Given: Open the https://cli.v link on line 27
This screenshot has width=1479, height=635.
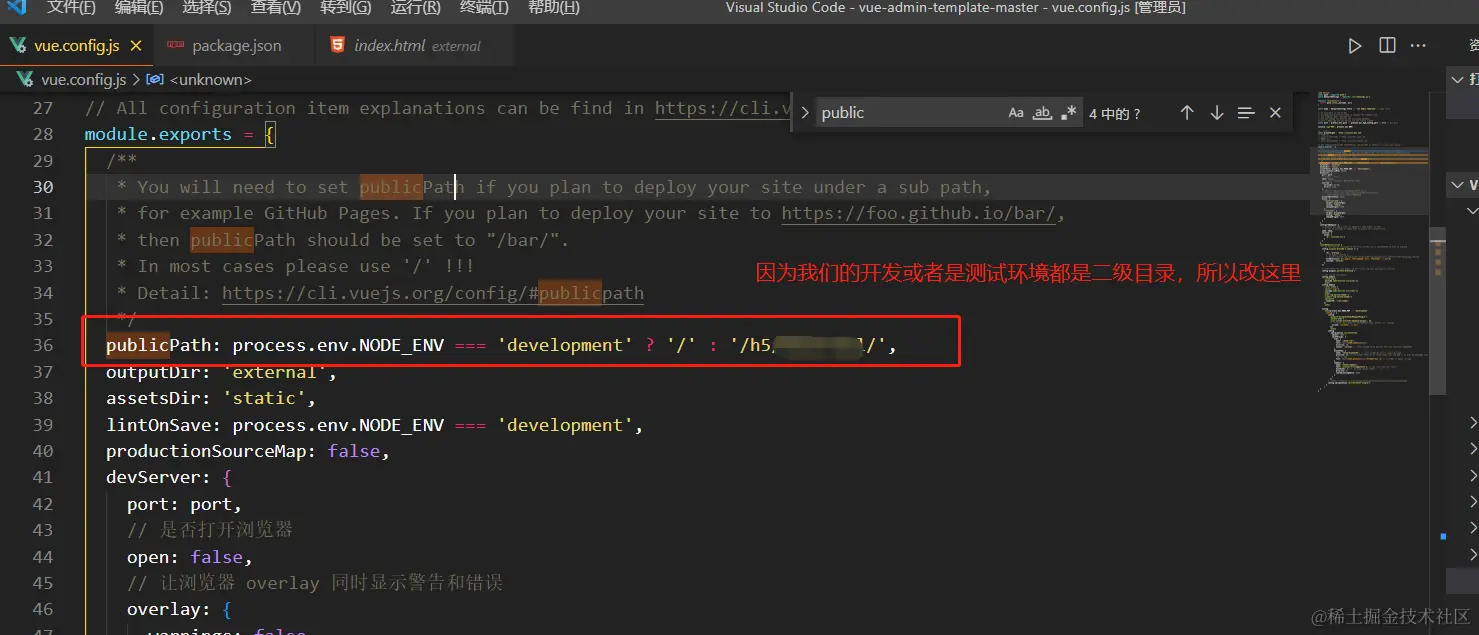Looking at the screenshot, I should (x=723, y=108).
